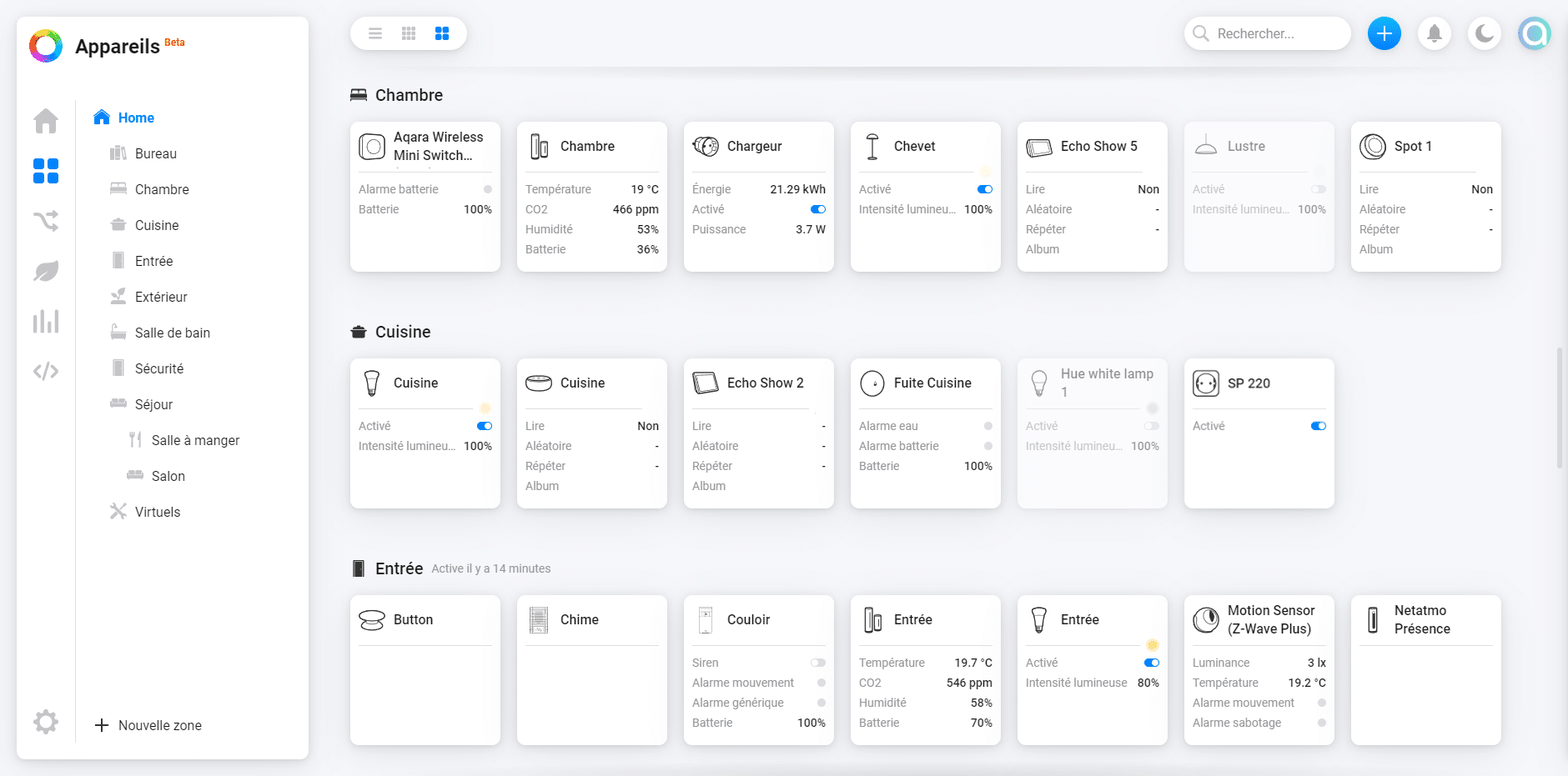Open the Devices grid sidebar icon
Viewport: 1568px width, 776px height.
pos(46,171)
